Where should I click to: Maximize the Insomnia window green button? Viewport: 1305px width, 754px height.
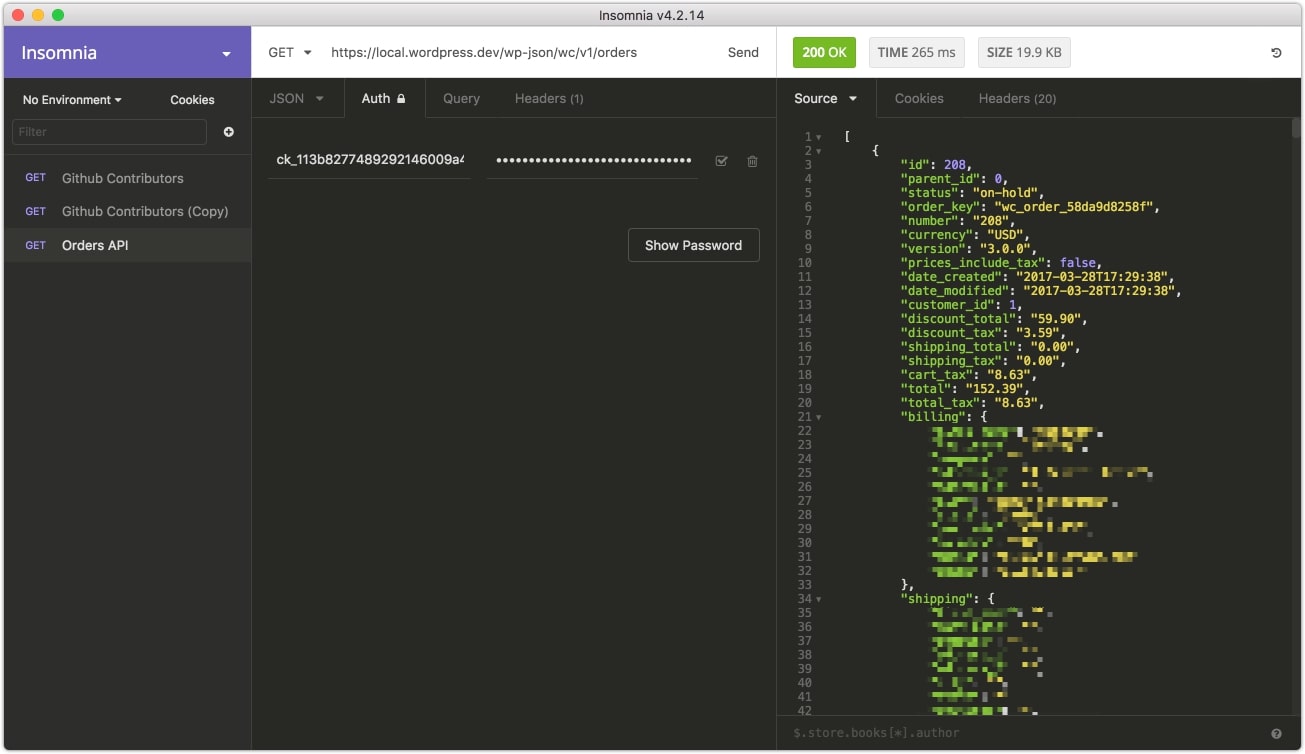click(x=58, y=15)
